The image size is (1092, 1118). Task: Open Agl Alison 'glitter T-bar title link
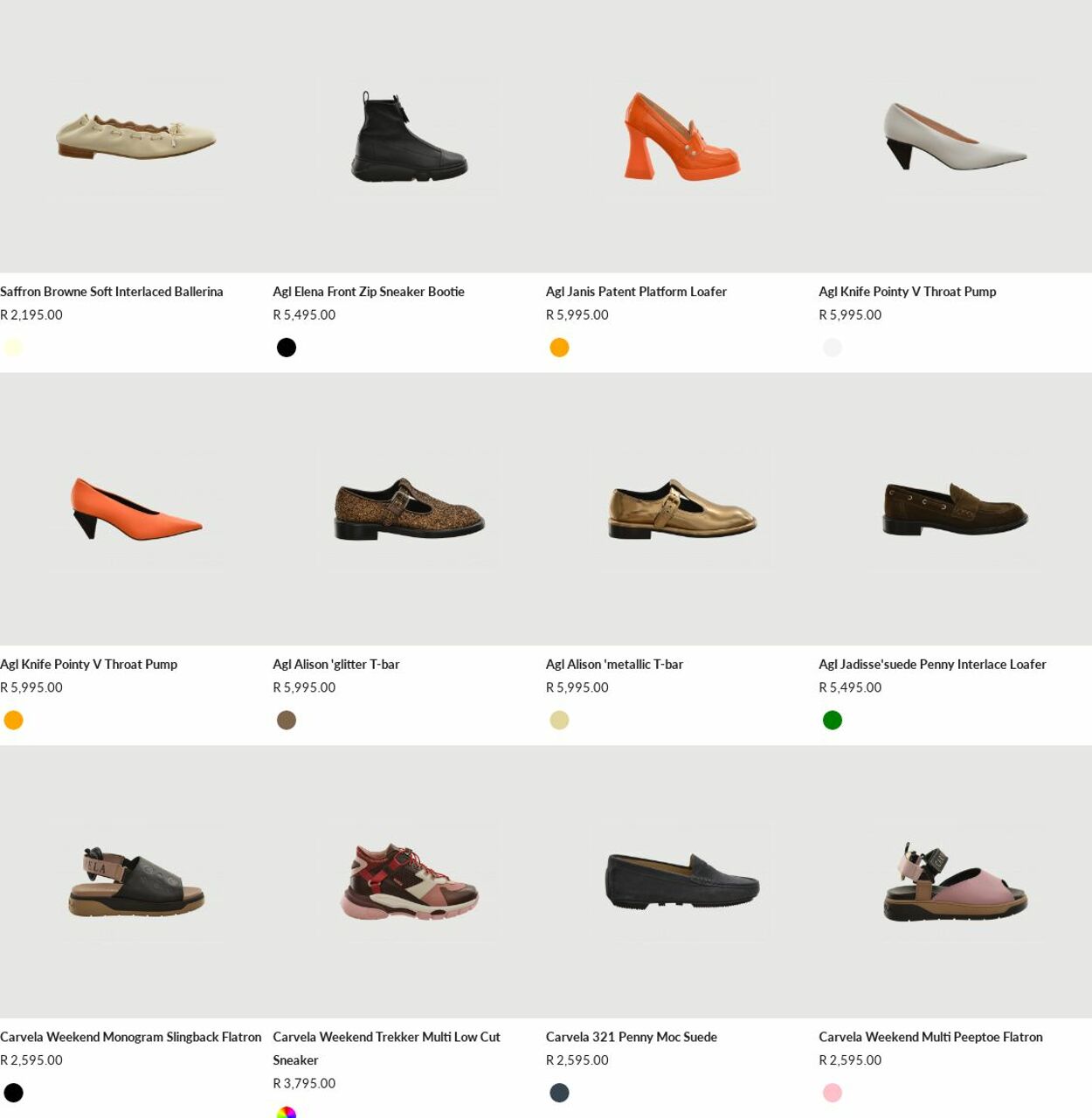click(x=336, y=665)
